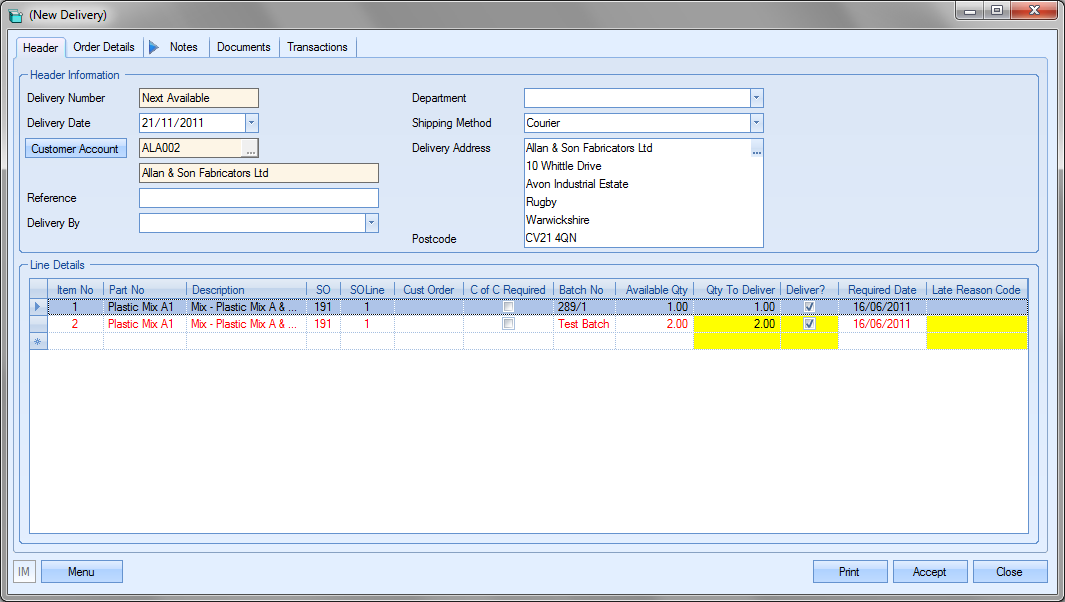The height and width of the screenshot is (602, 1065).
Task: Enable C of C Required for item 2
Action: [x=508, y=324]
